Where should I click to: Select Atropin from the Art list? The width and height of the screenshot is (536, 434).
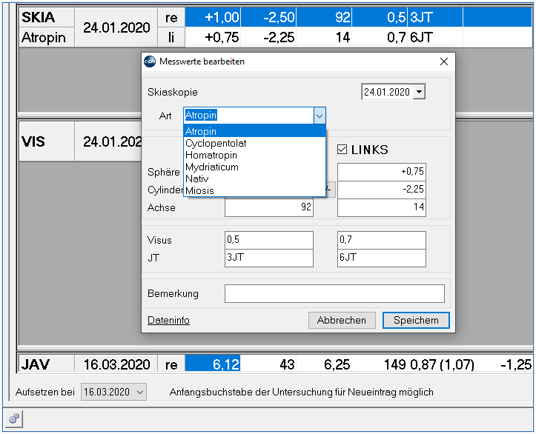[254, 131]
